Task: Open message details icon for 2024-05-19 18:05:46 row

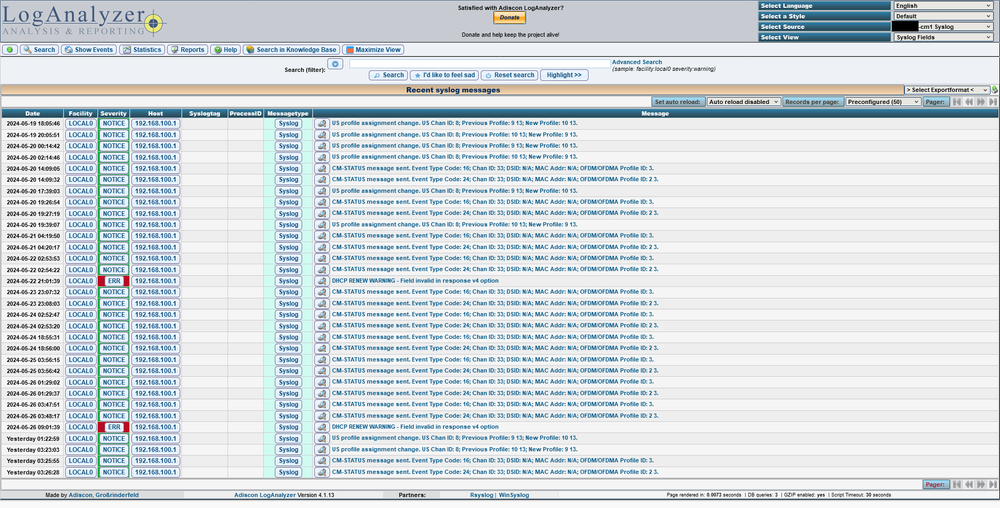Action: click(x=322, y=124)
